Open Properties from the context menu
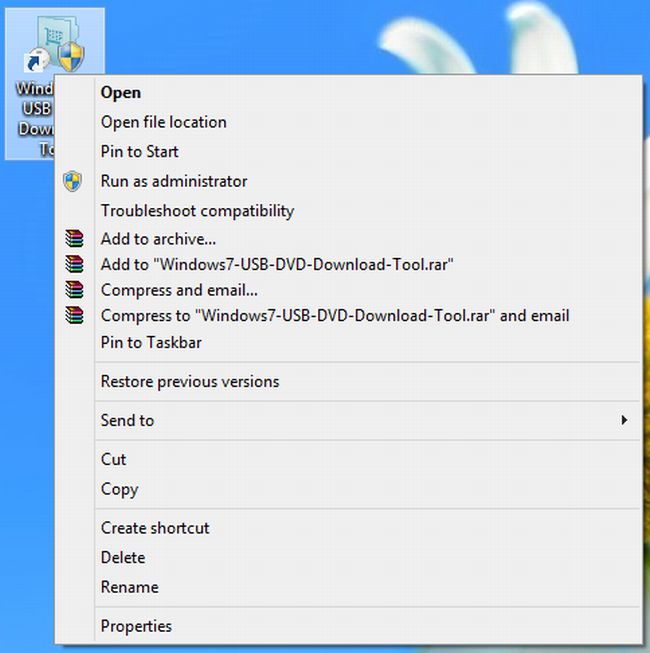Viewport: 650px width, 653px height. click(348, 626)
